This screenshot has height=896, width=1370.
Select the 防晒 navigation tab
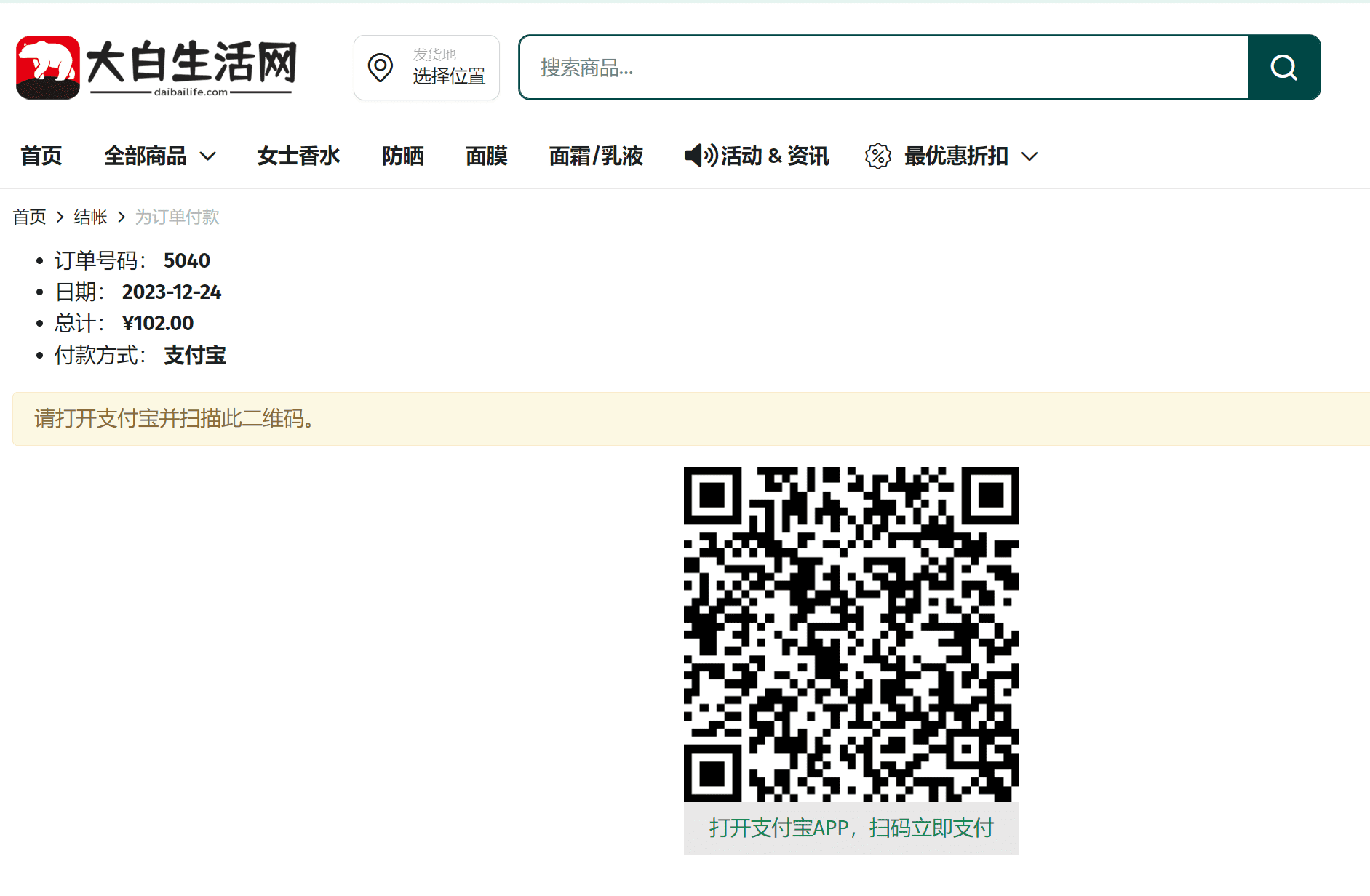point(402,156)
